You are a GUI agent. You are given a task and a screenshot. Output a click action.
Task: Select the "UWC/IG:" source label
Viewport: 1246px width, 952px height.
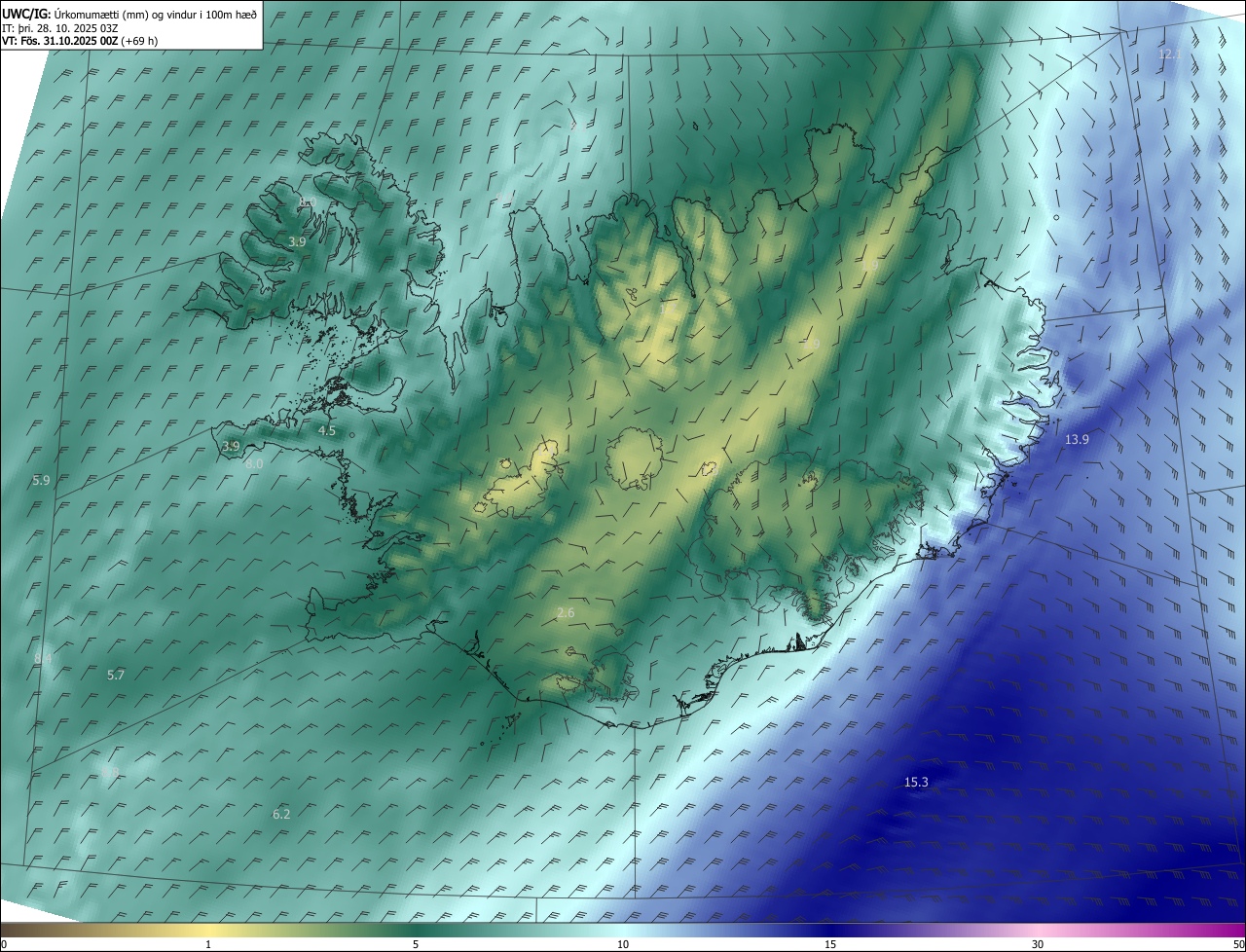(x=26, y=14)
